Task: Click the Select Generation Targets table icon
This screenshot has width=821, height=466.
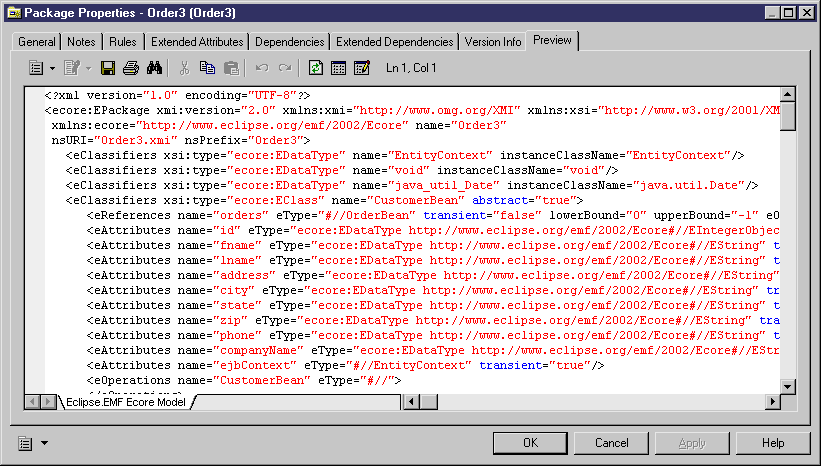Action: pos(338,68)
